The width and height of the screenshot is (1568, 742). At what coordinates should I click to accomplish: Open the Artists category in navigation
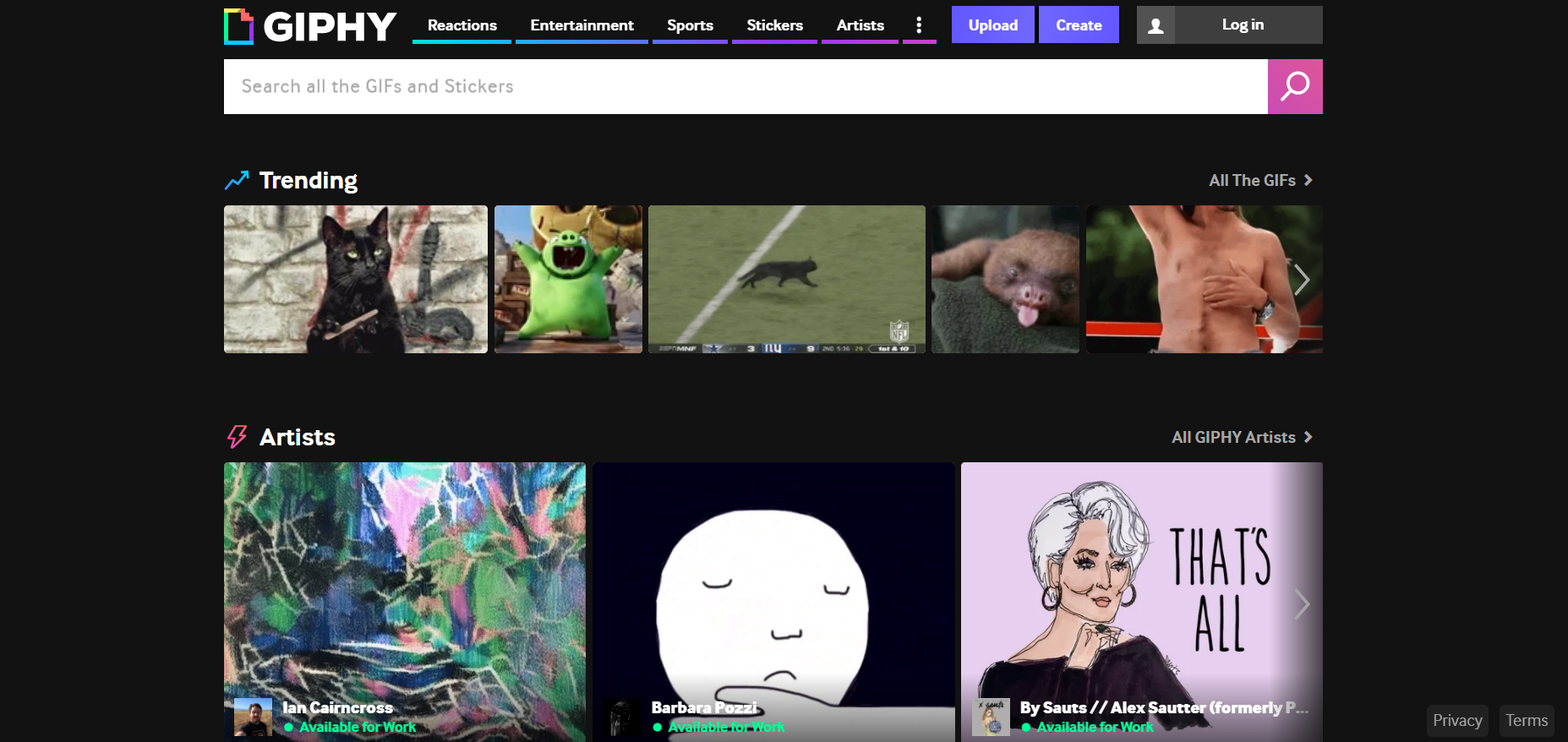point(860,25)
